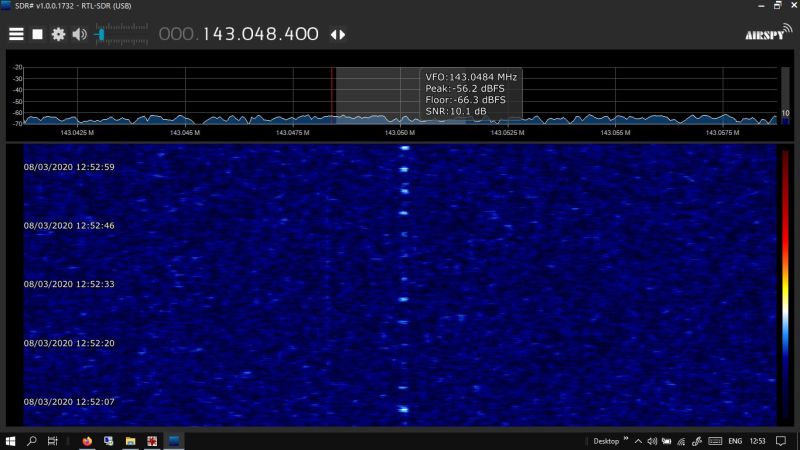The width and height of the screenshot is (800, 450).
Task: Click the 143.0525 M frequency label
Action: (x=508, y=133)
